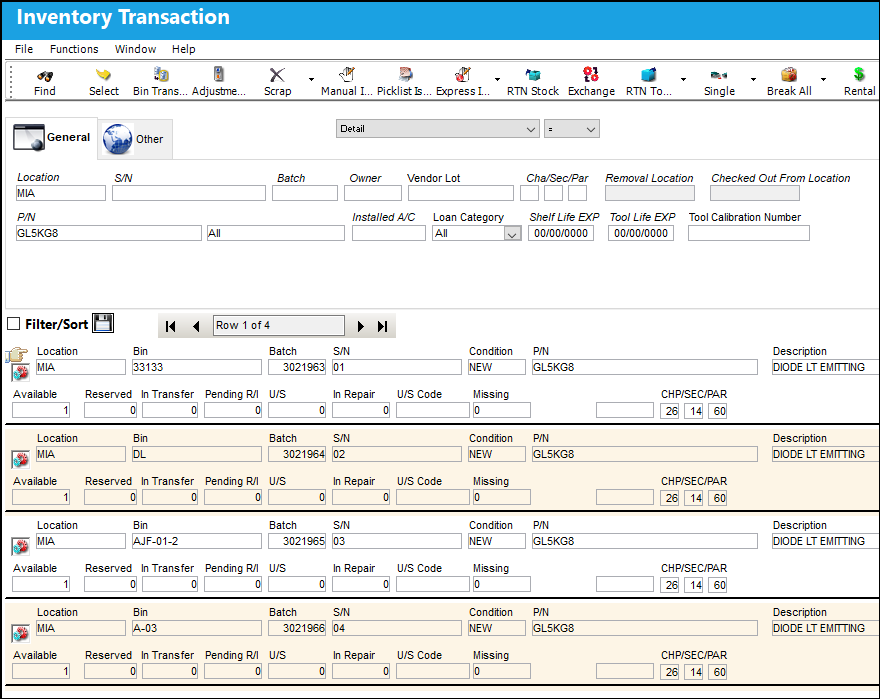Click the record icon for bin 33133
This screenshot has height=699, width=880.
(x=21, y=372)
